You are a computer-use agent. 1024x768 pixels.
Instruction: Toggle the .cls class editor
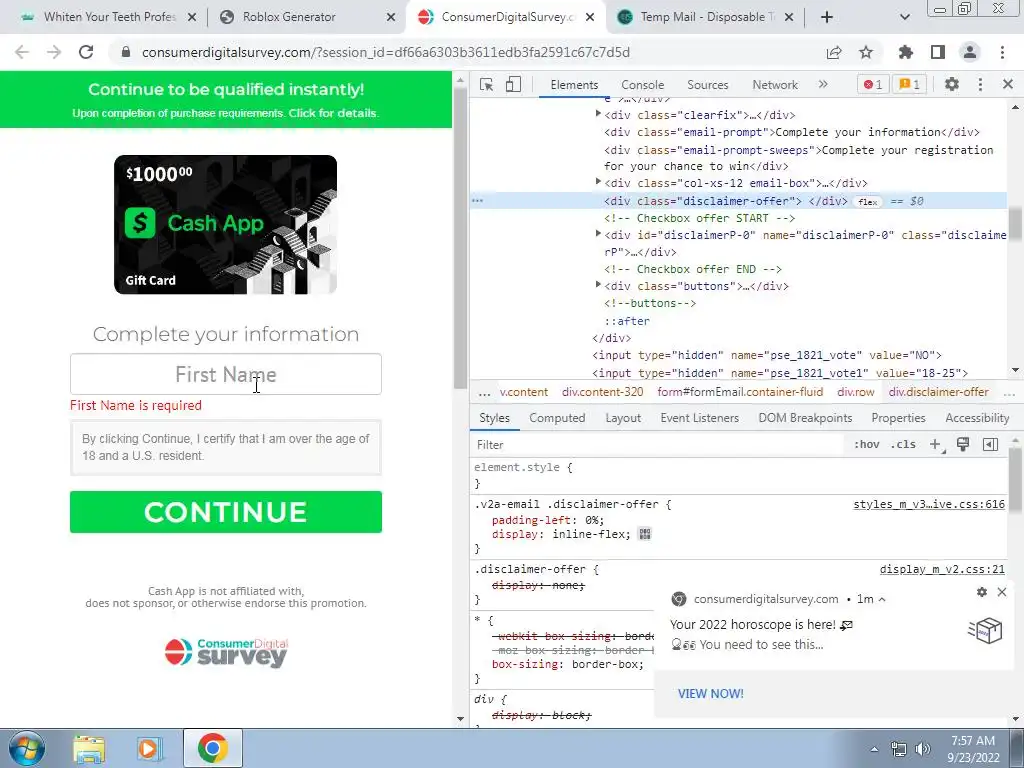903,445
